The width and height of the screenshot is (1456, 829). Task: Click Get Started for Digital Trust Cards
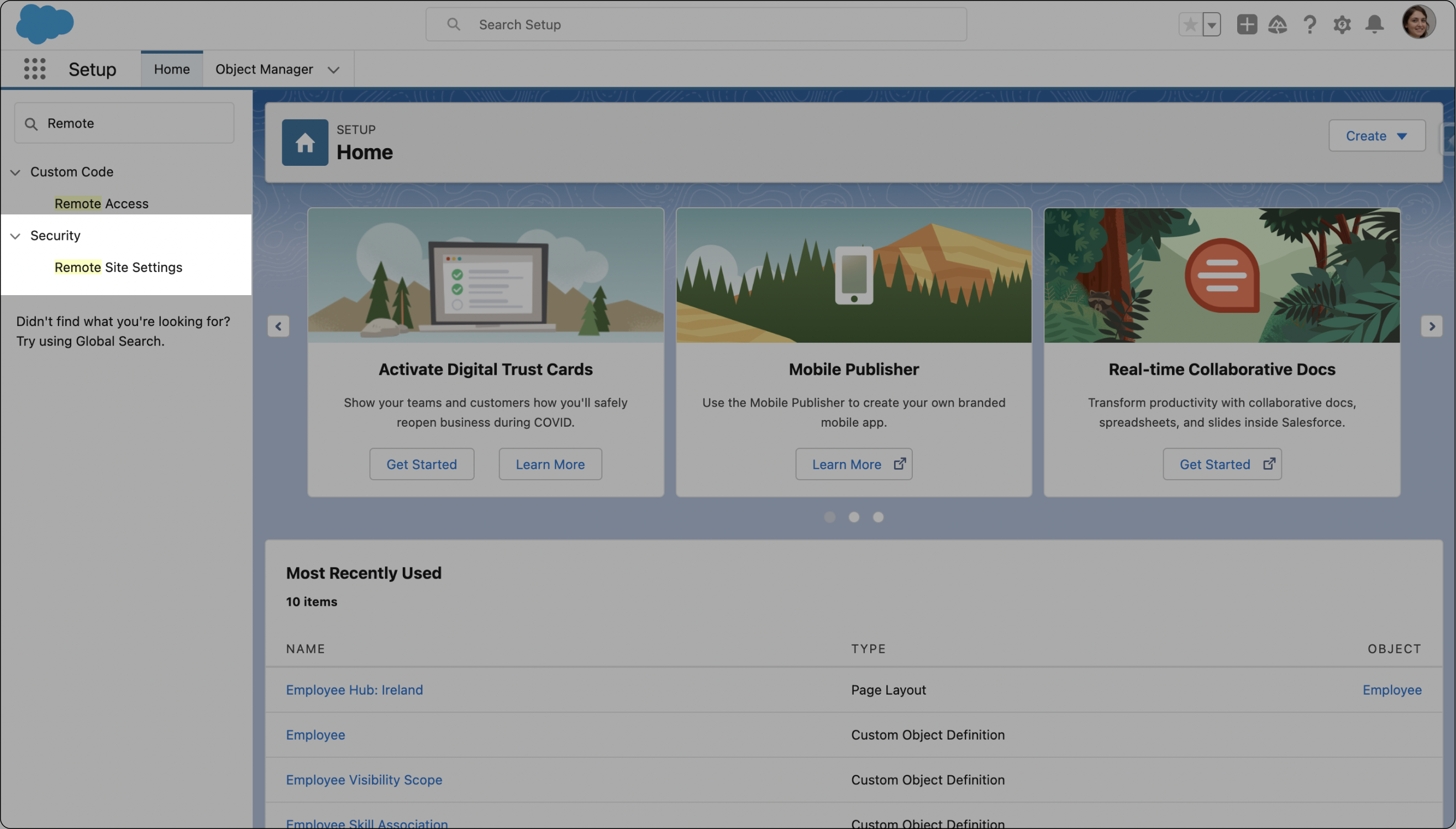point(421,464)
